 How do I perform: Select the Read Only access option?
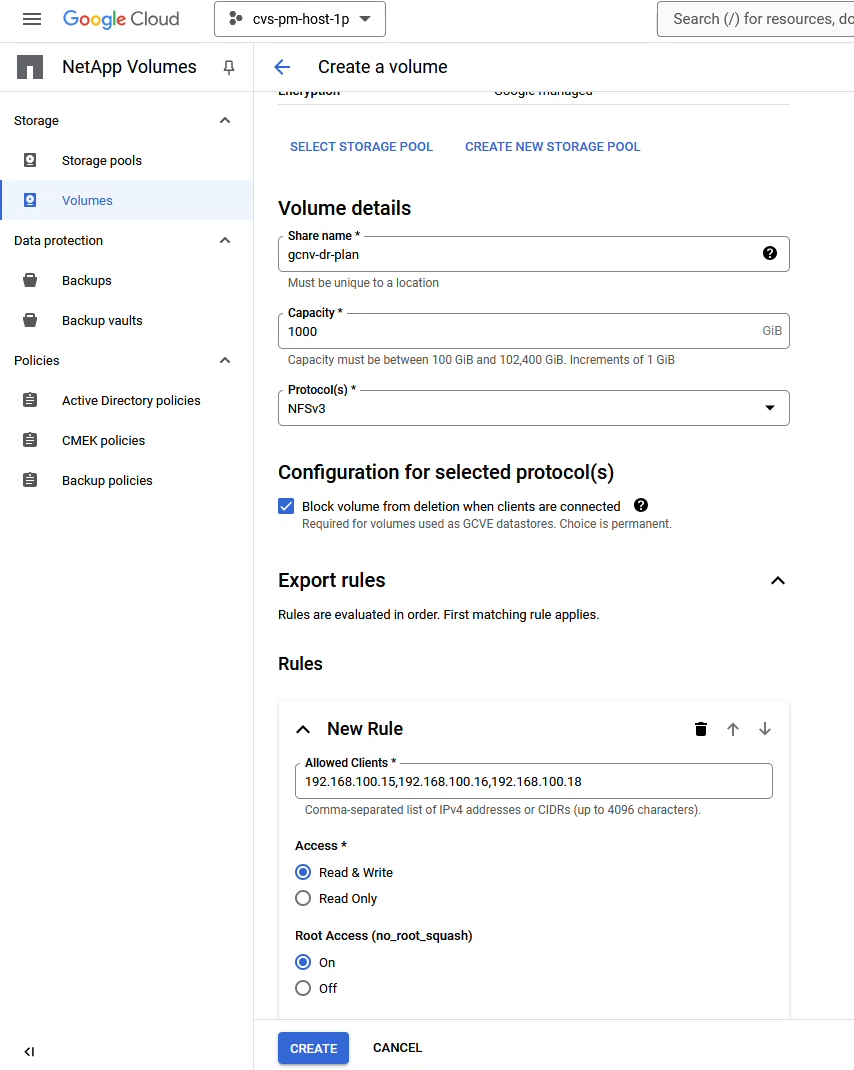303,898
